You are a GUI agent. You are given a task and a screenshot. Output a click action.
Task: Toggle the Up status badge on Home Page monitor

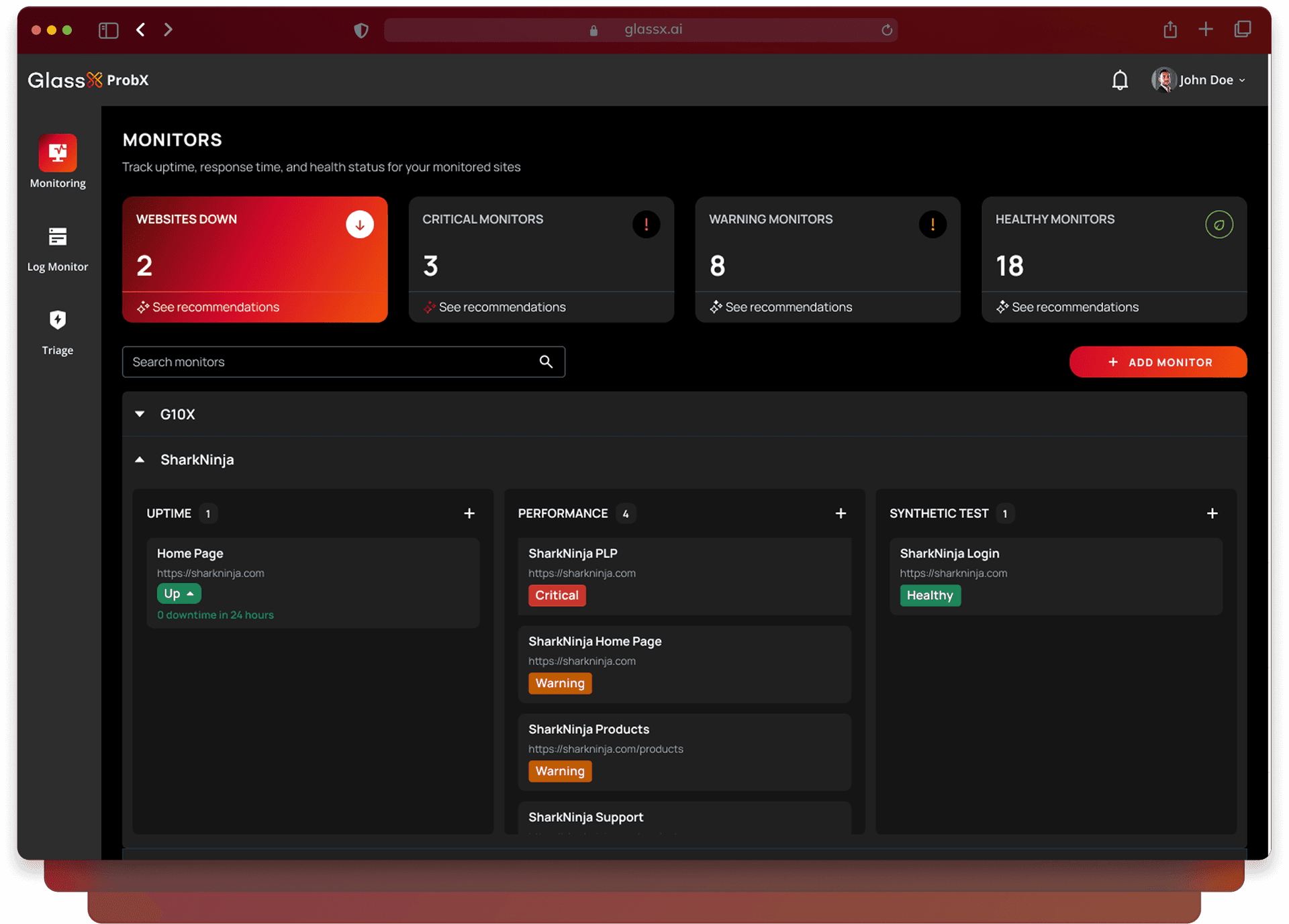pyautogui.click(x=178, y=593)
